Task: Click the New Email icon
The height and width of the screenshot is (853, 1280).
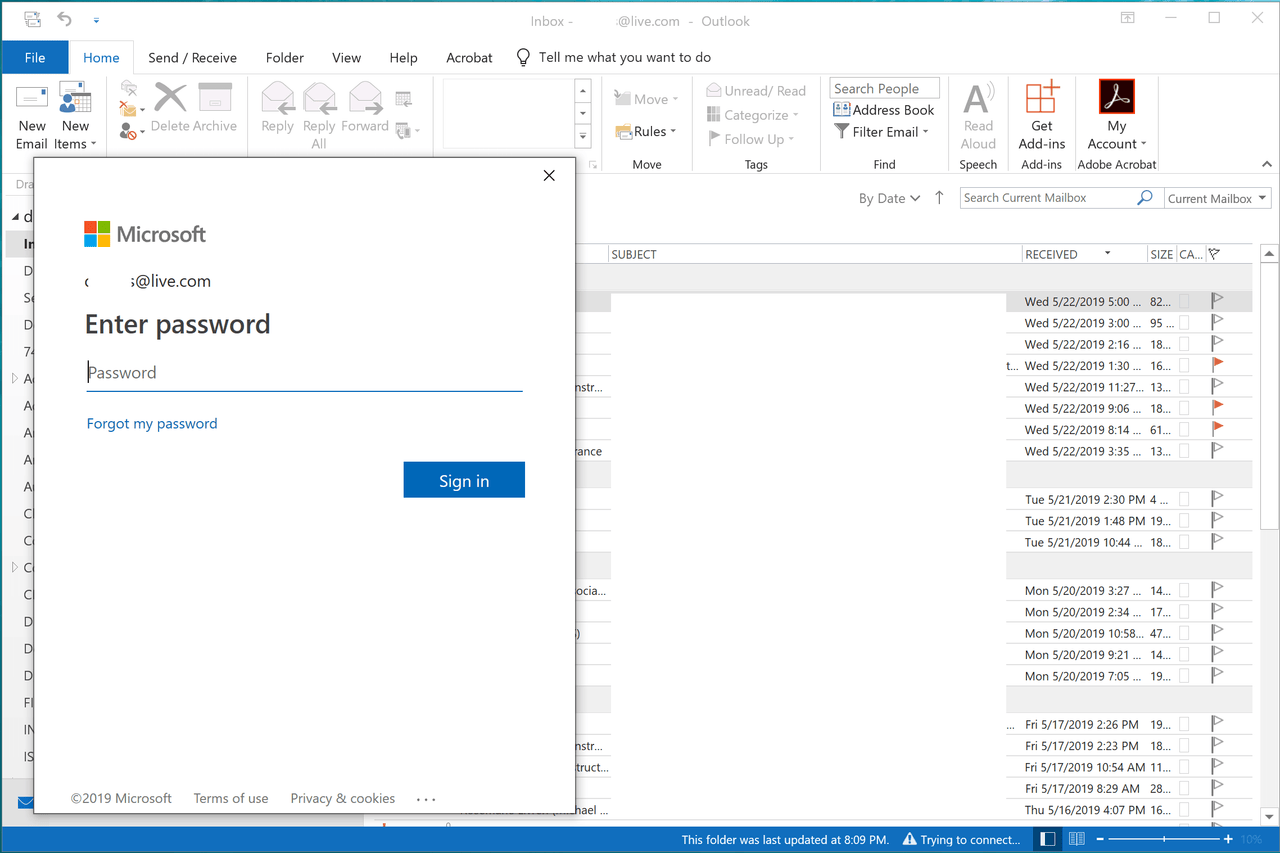Action: point(32,98)
